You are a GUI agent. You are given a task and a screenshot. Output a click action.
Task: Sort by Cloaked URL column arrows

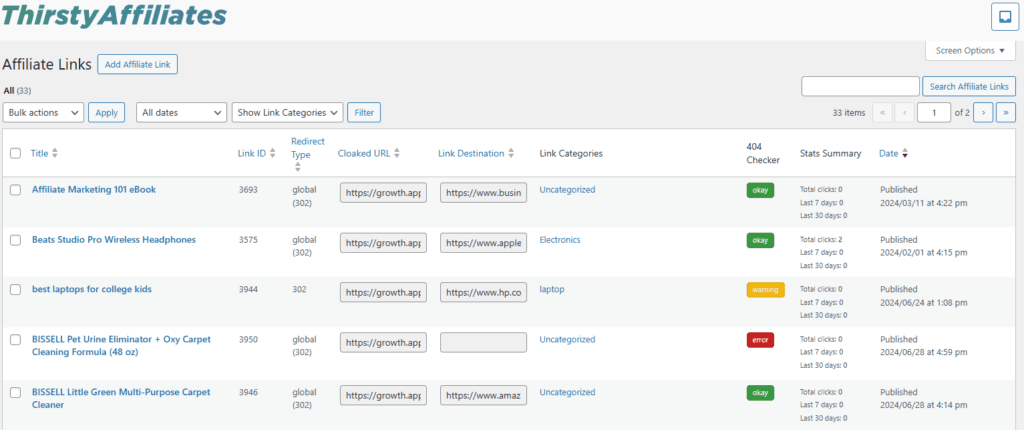point(396,154)
